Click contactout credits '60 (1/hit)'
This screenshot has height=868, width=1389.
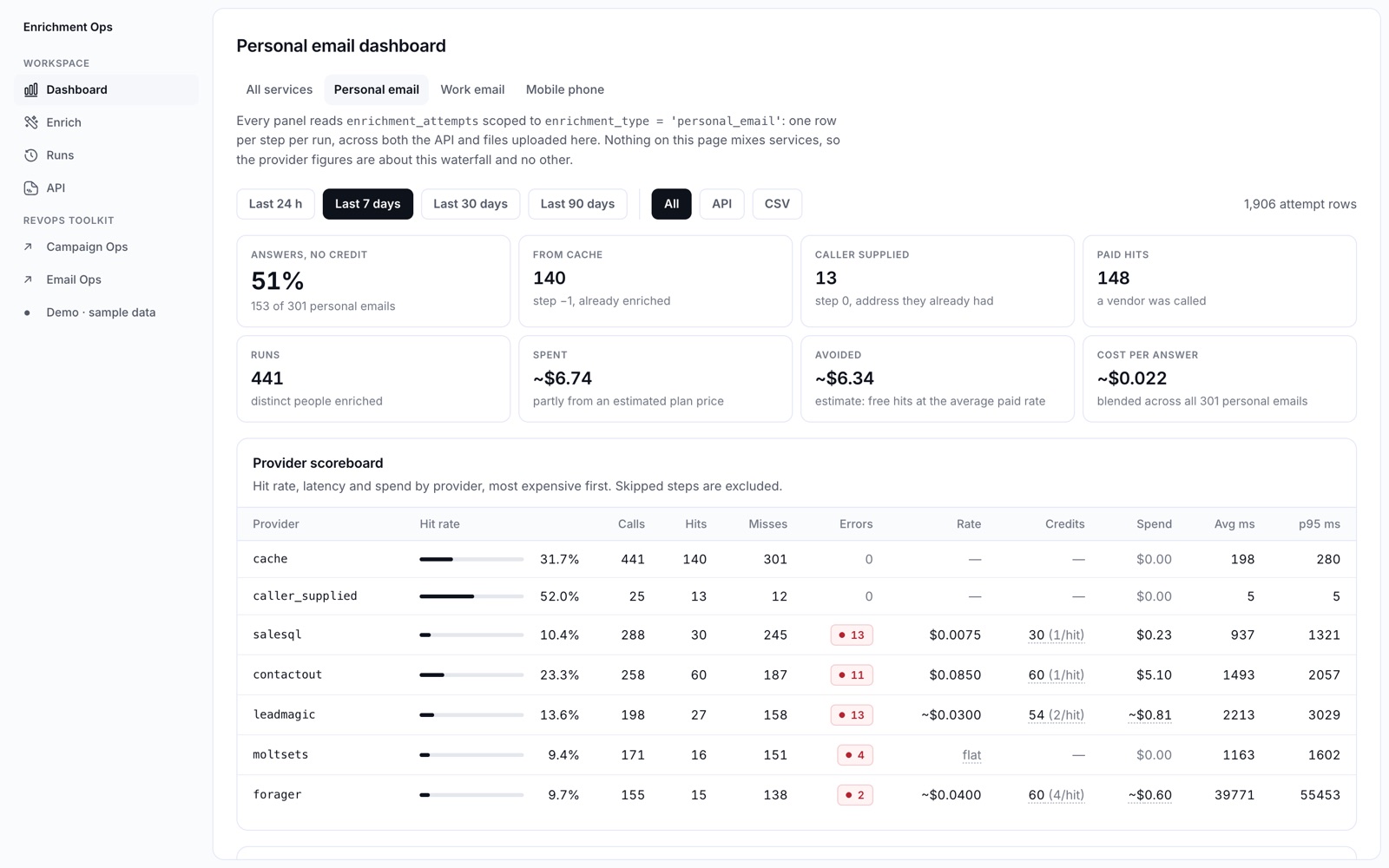pos(1056,675)
